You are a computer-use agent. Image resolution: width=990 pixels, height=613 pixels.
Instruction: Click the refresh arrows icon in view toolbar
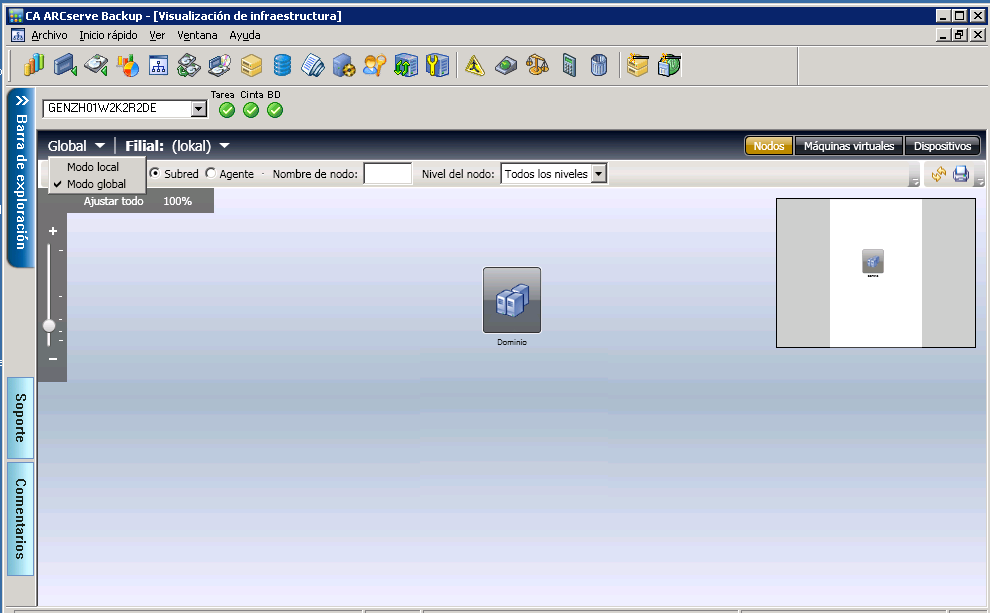coord(939,174)
